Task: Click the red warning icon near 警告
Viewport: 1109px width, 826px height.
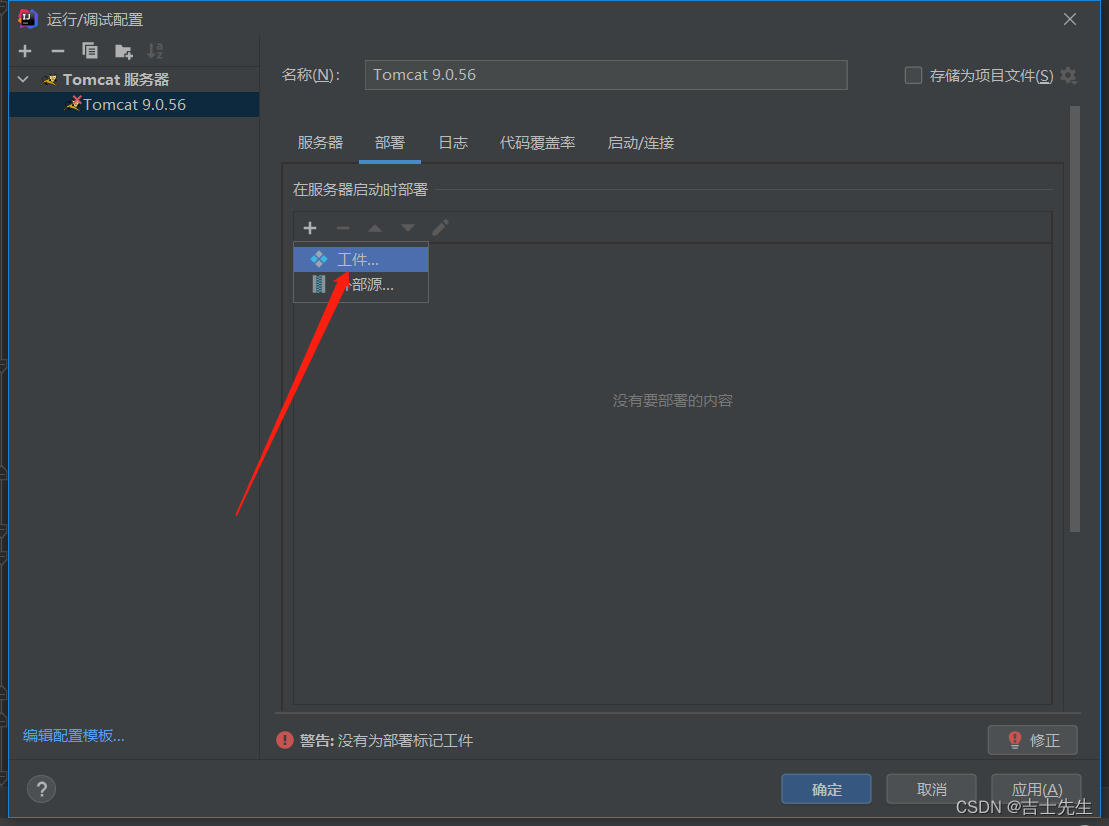Action: pos(285,740)
